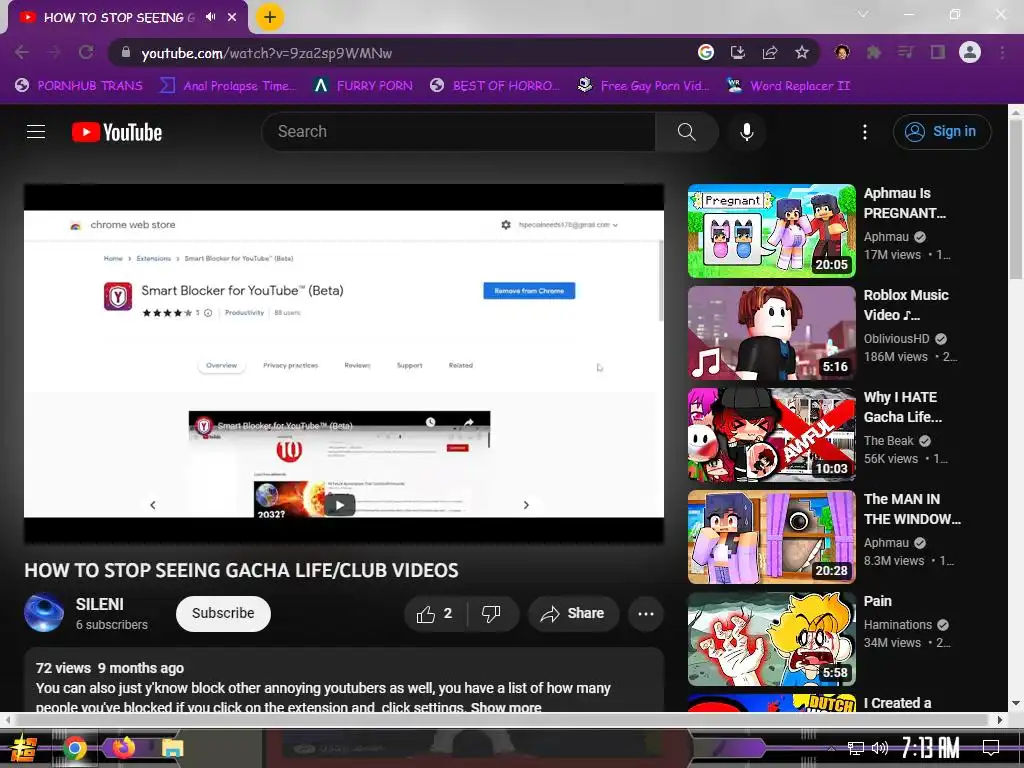
Task: Mute the tab using the speaker icon
Action: [x=210, y=17]
